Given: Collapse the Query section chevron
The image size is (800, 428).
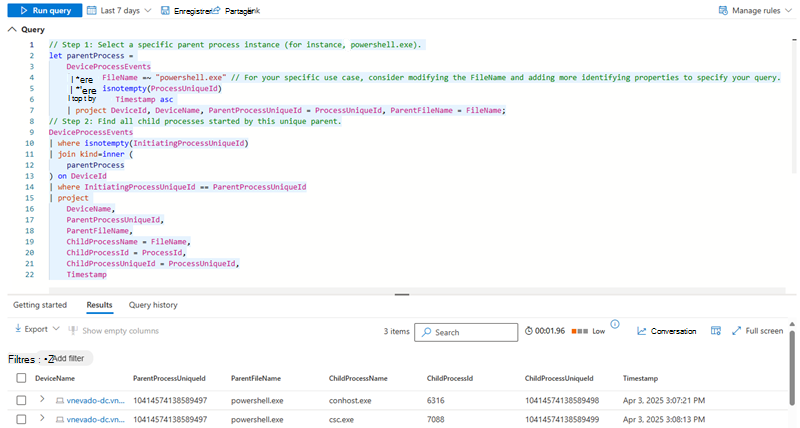Looking at the screenshot, I should (x=12, y=30).
